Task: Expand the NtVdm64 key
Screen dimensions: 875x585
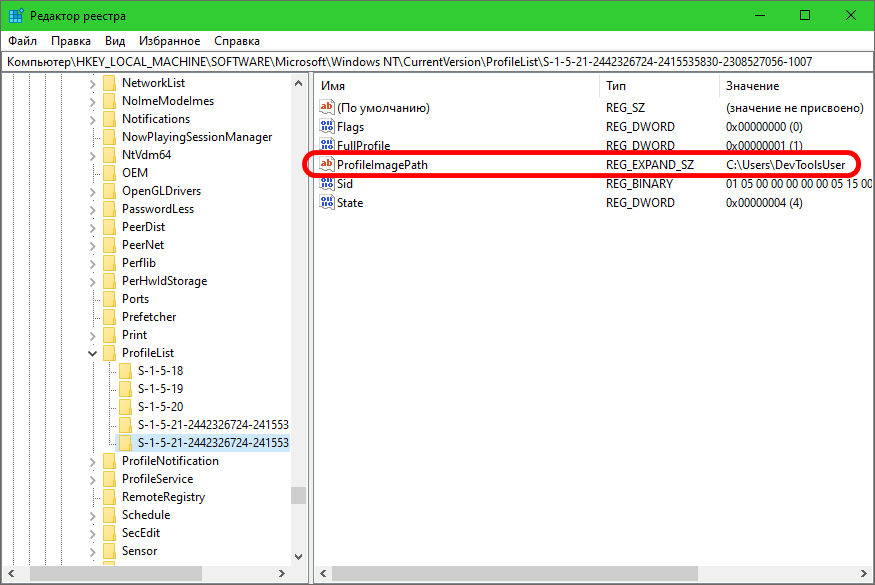Action: click(x=93, y=156)
